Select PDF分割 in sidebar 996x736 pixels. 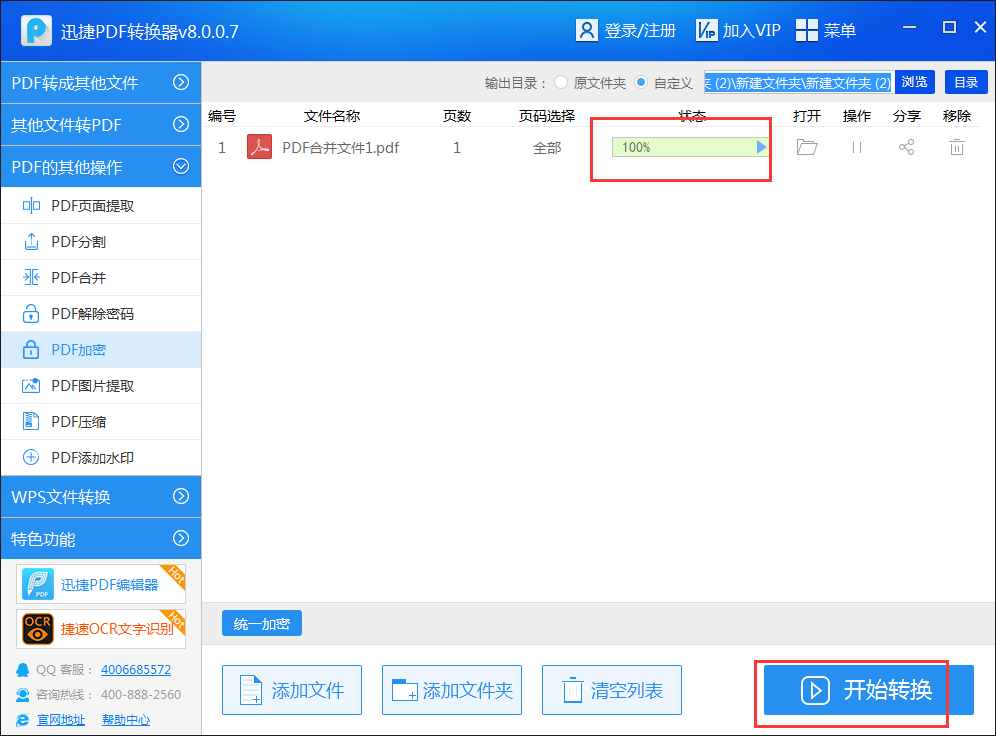click(101, 241)
